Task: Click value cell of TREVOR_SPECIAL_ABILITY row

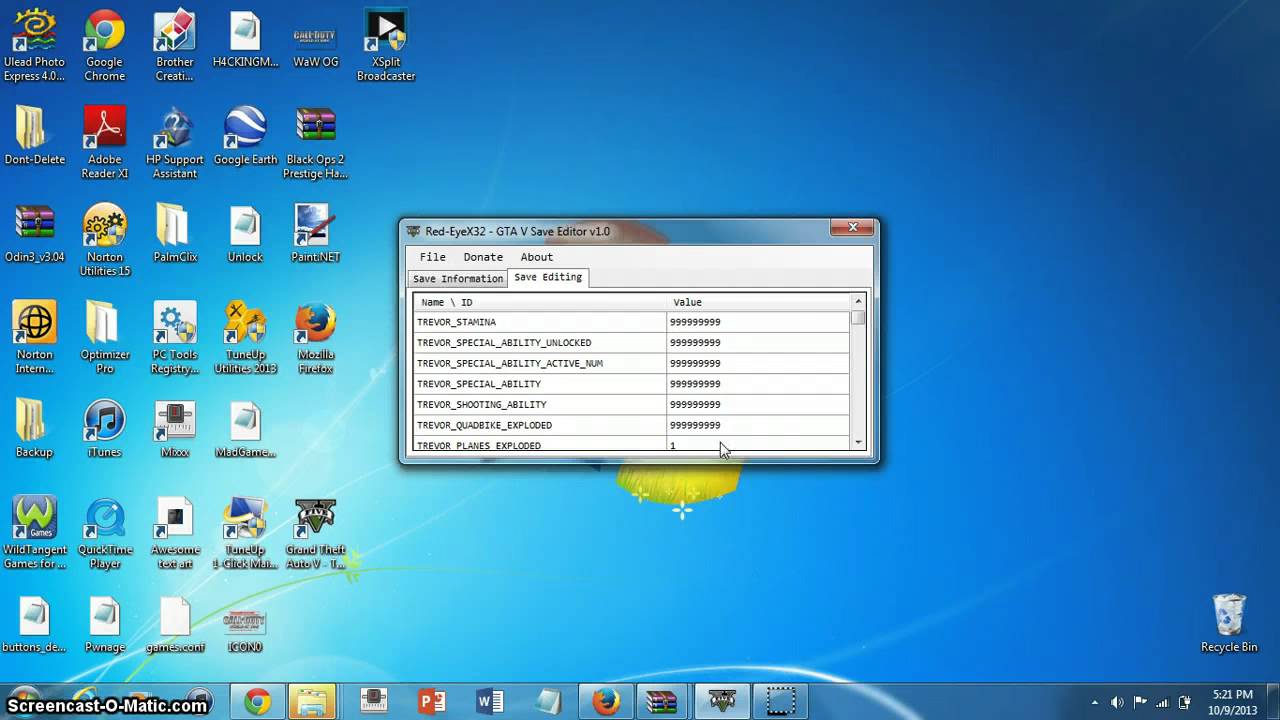Action: point(757,384)
